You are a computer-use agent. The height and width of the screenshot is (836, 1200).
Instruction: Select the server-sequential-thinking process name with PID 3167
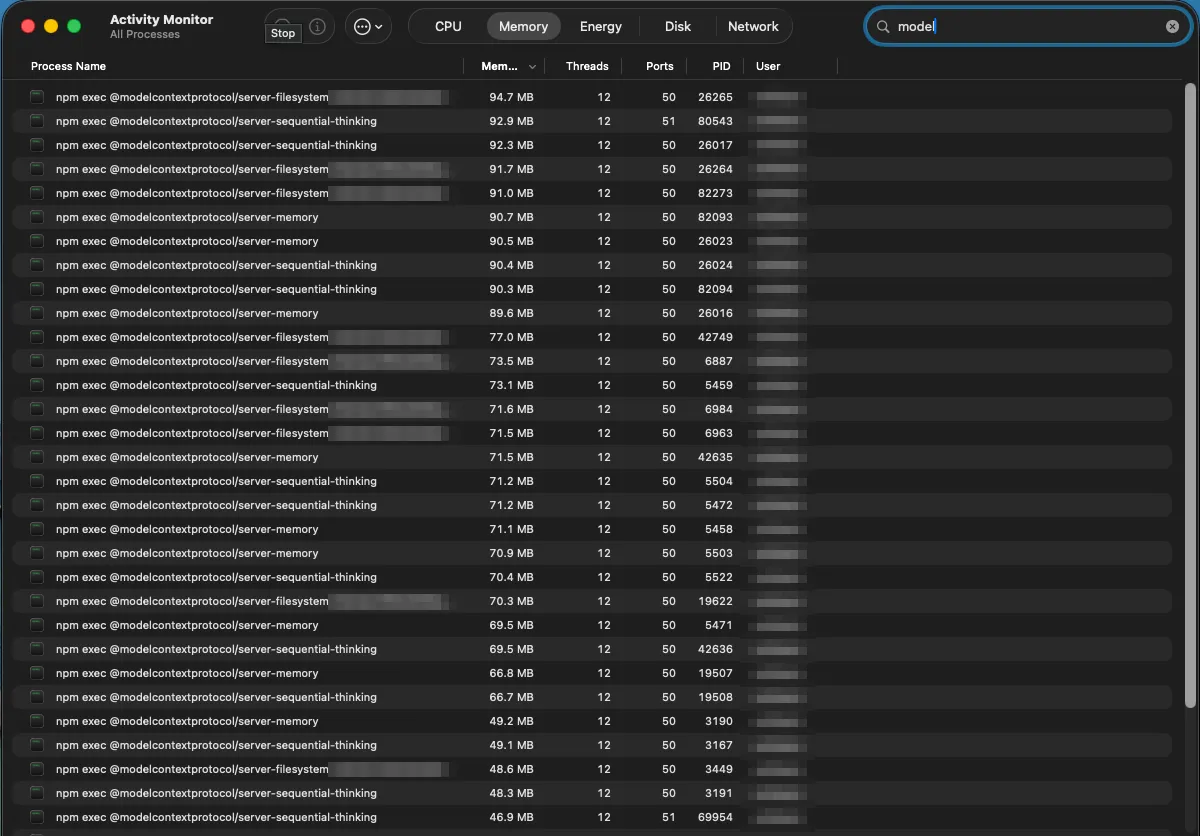click(x=216, y=745)
